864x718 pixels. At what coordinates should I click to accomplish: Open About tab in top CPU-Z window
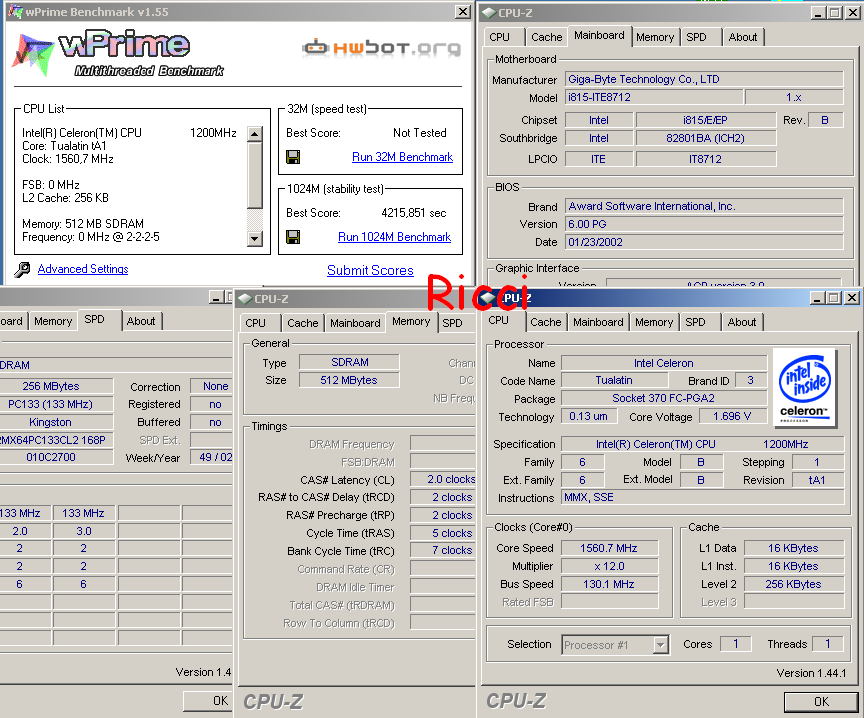pyautogui.click(x=743, y=37)
